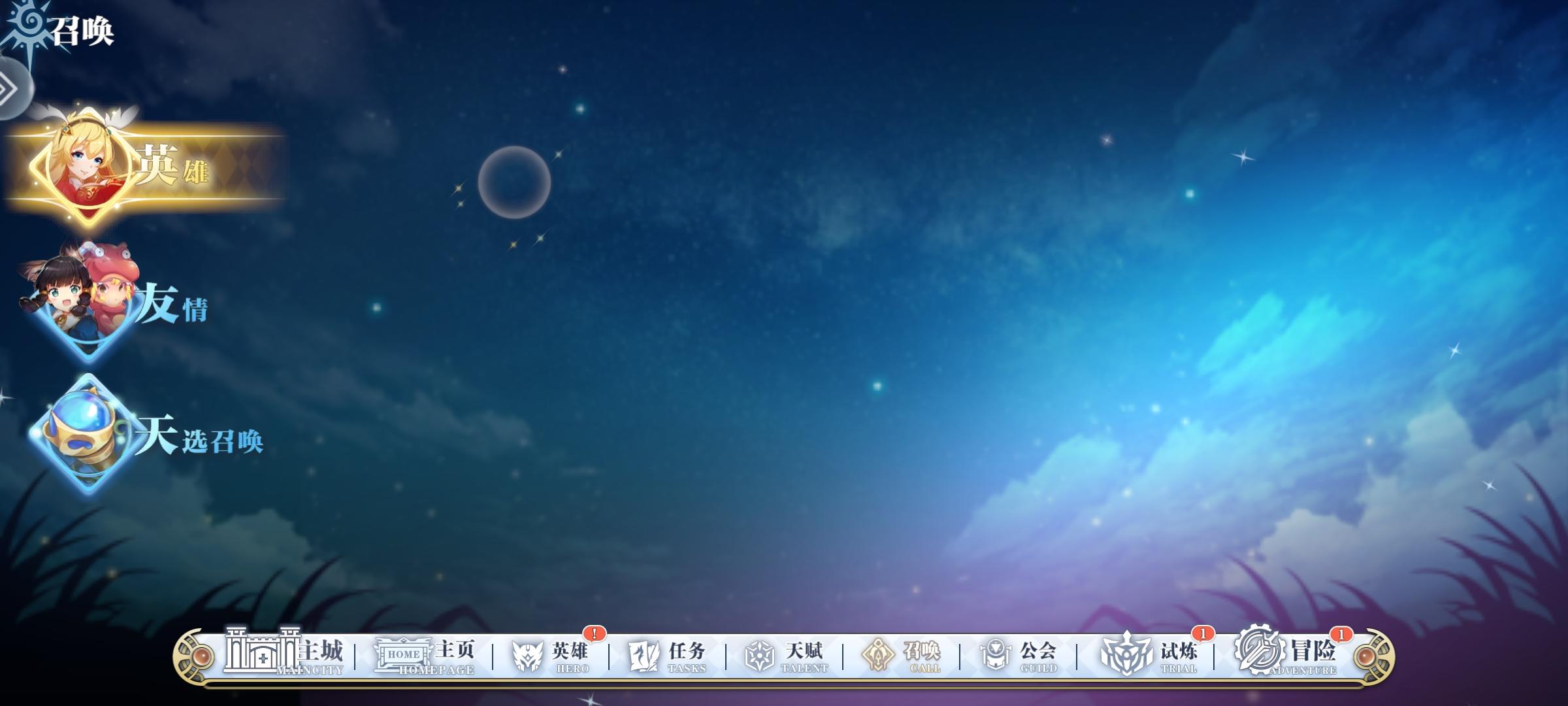Click the blonde heroine portrait

[86, 163]
